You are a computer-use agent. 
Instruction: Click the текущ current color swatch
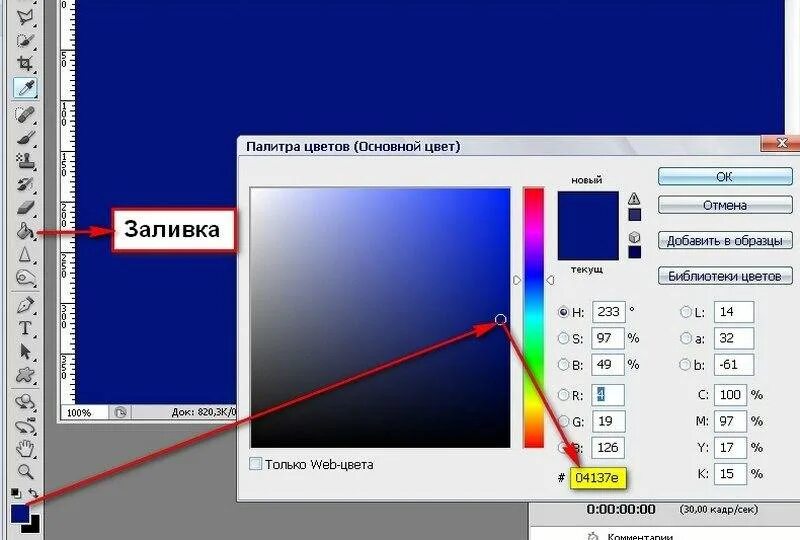pyautogui.click(x=588, y=243)
